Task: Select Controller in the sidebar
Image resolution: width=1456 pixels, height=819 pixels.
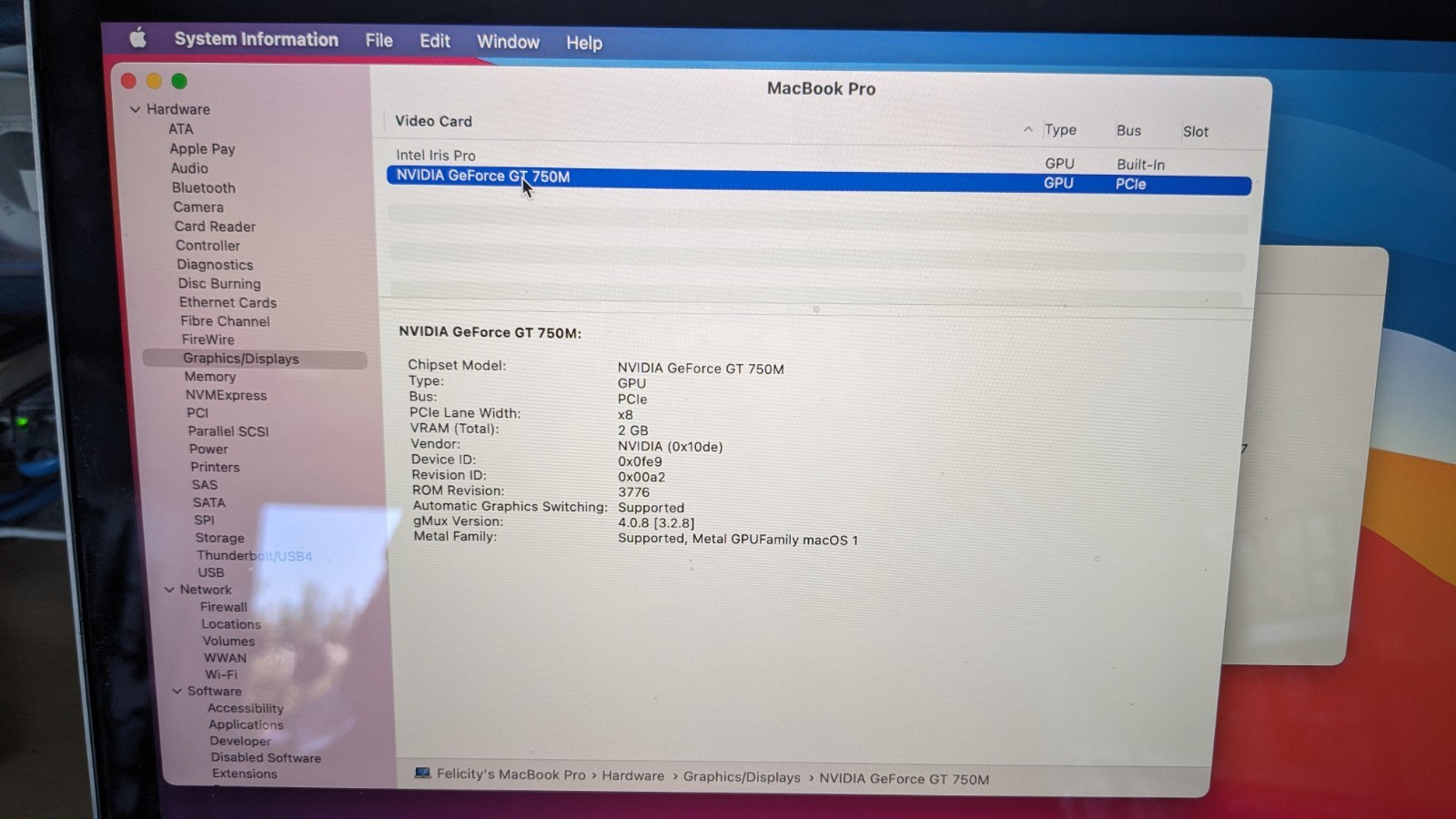Action: [207, 246]
